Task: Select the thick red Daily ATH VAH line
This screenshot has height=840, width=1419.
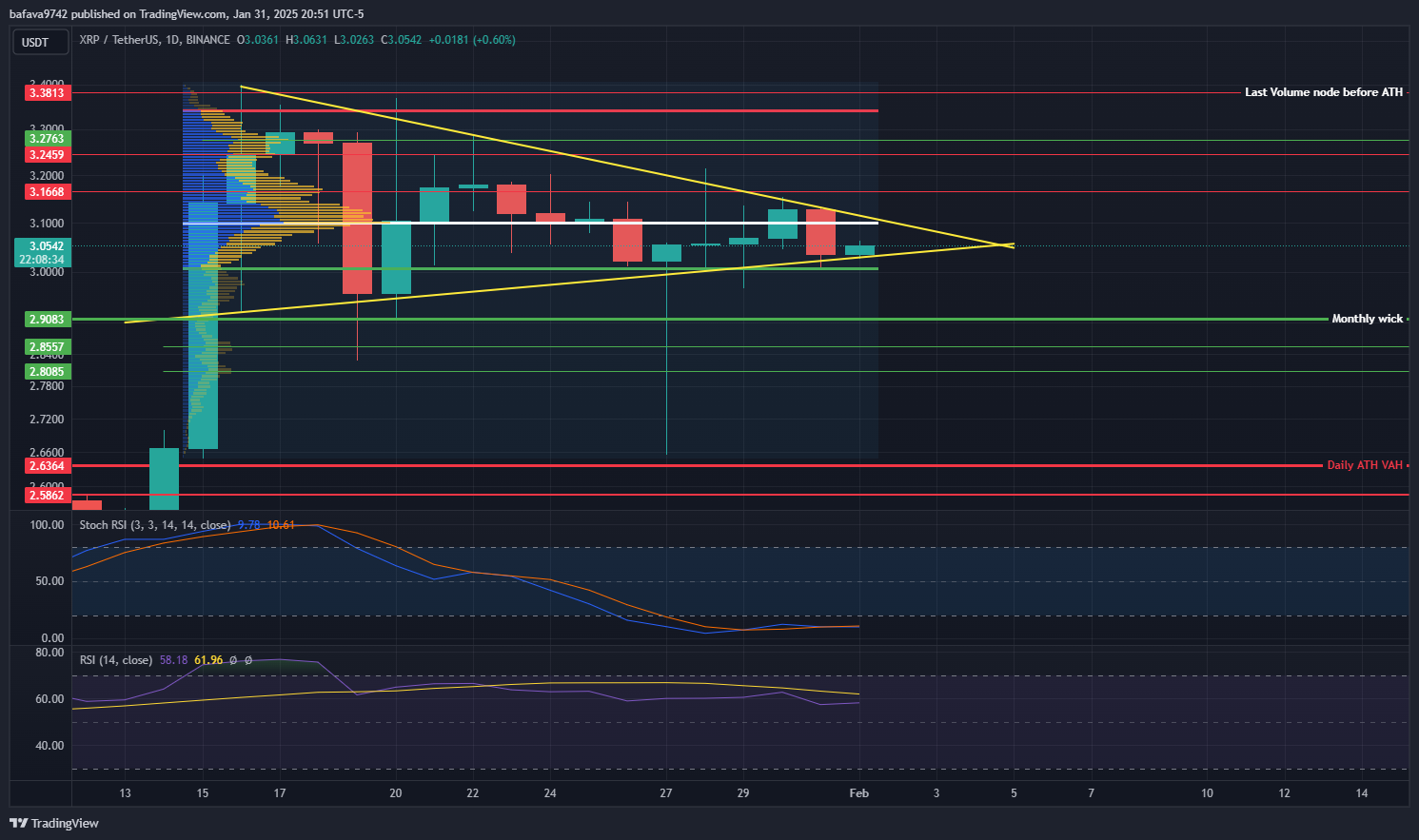Action: 698,465
